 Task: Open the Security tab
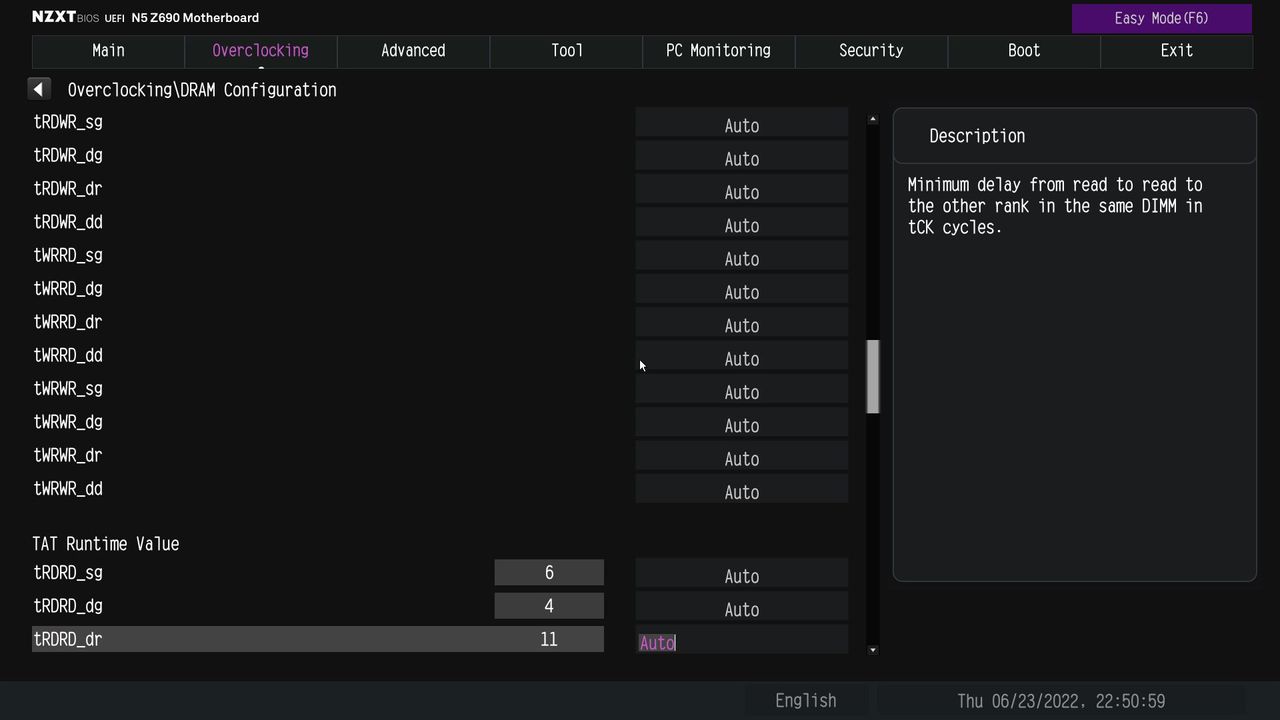[x=871, y=51]
